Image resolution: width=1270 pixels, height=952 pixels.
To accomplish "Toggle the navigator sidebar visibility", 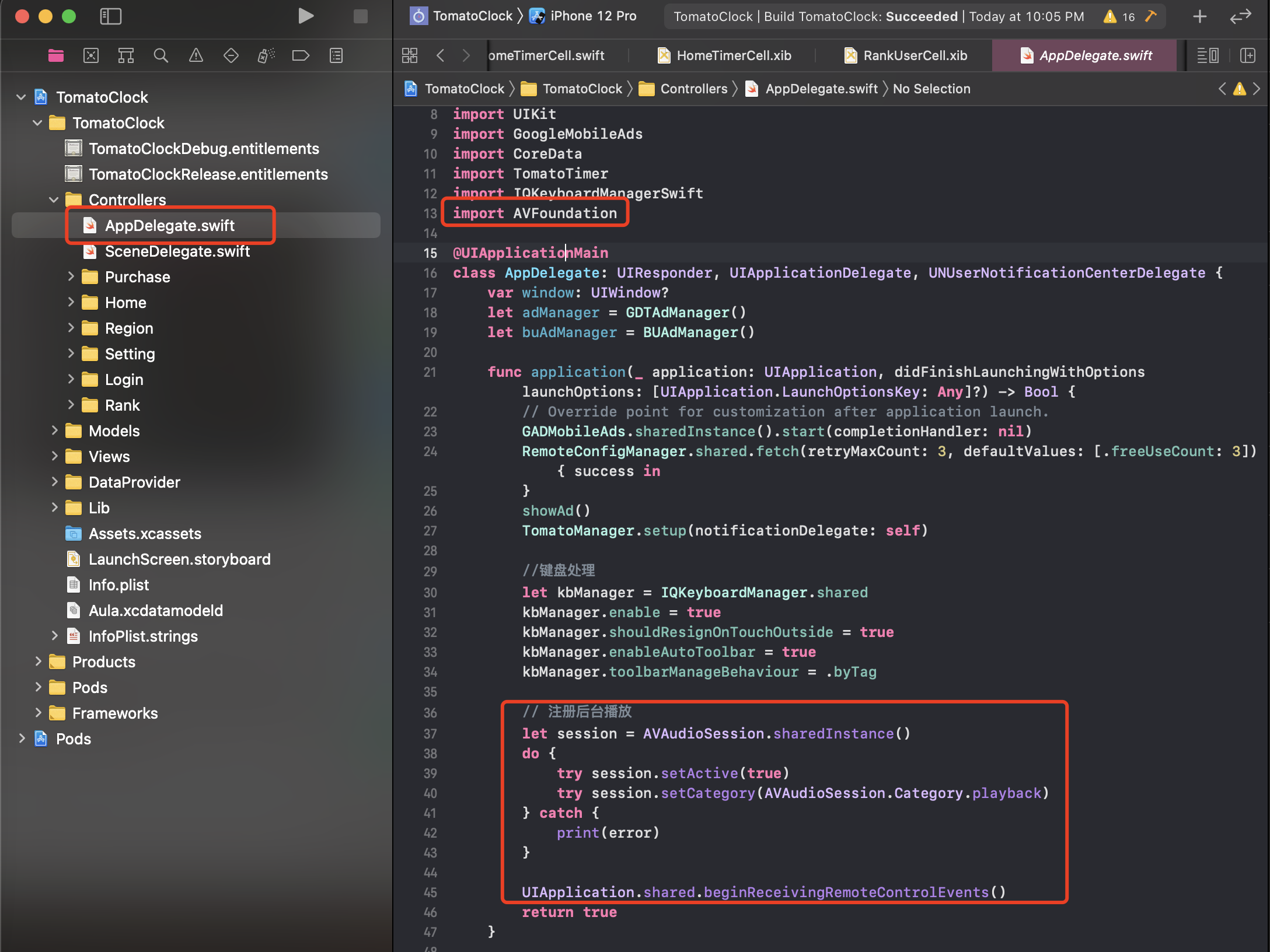I will coord(110,16).
